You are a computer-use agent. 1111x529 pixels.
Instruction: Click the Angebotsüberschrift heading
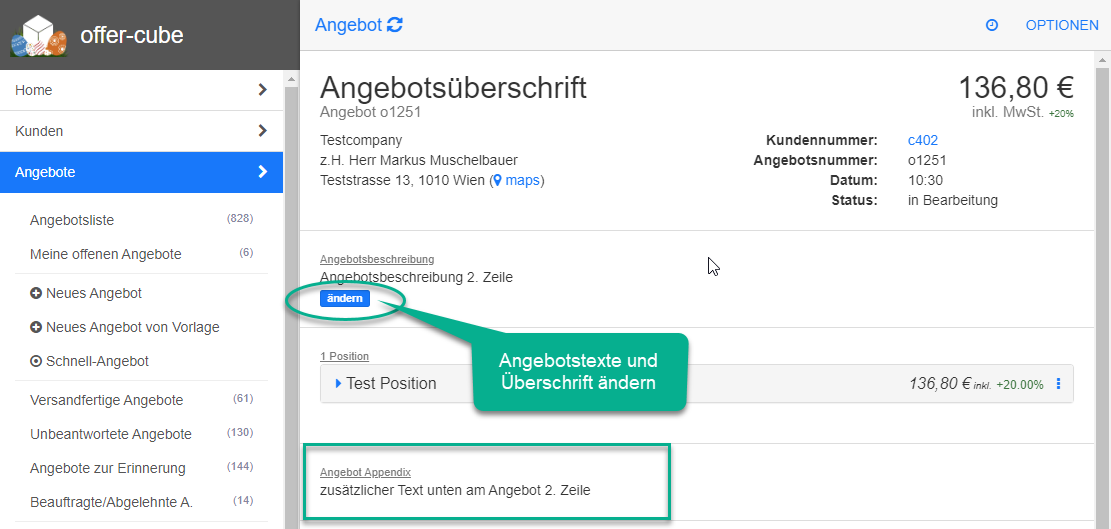point(453,89)
